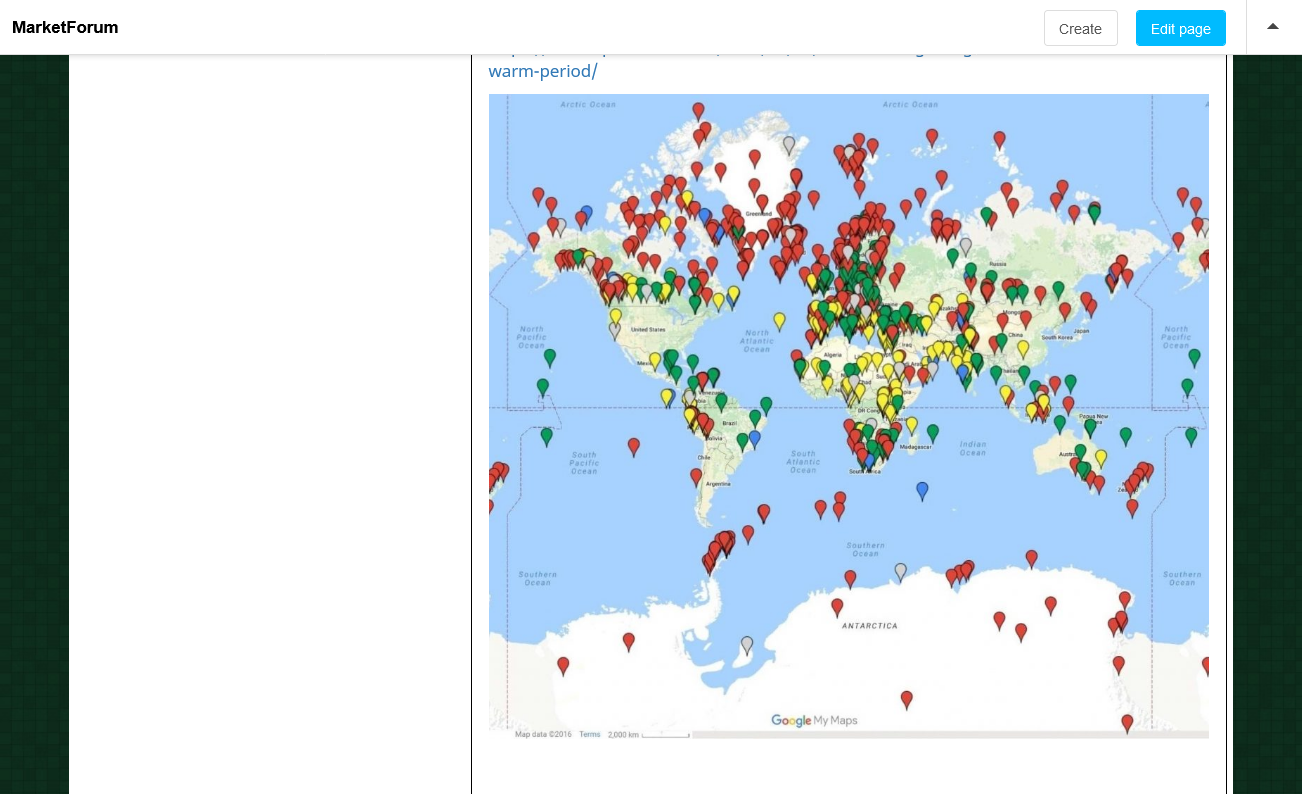
Task: Select the gray pin on Antarctica's Southern Ocean coast
Action: 900,571
